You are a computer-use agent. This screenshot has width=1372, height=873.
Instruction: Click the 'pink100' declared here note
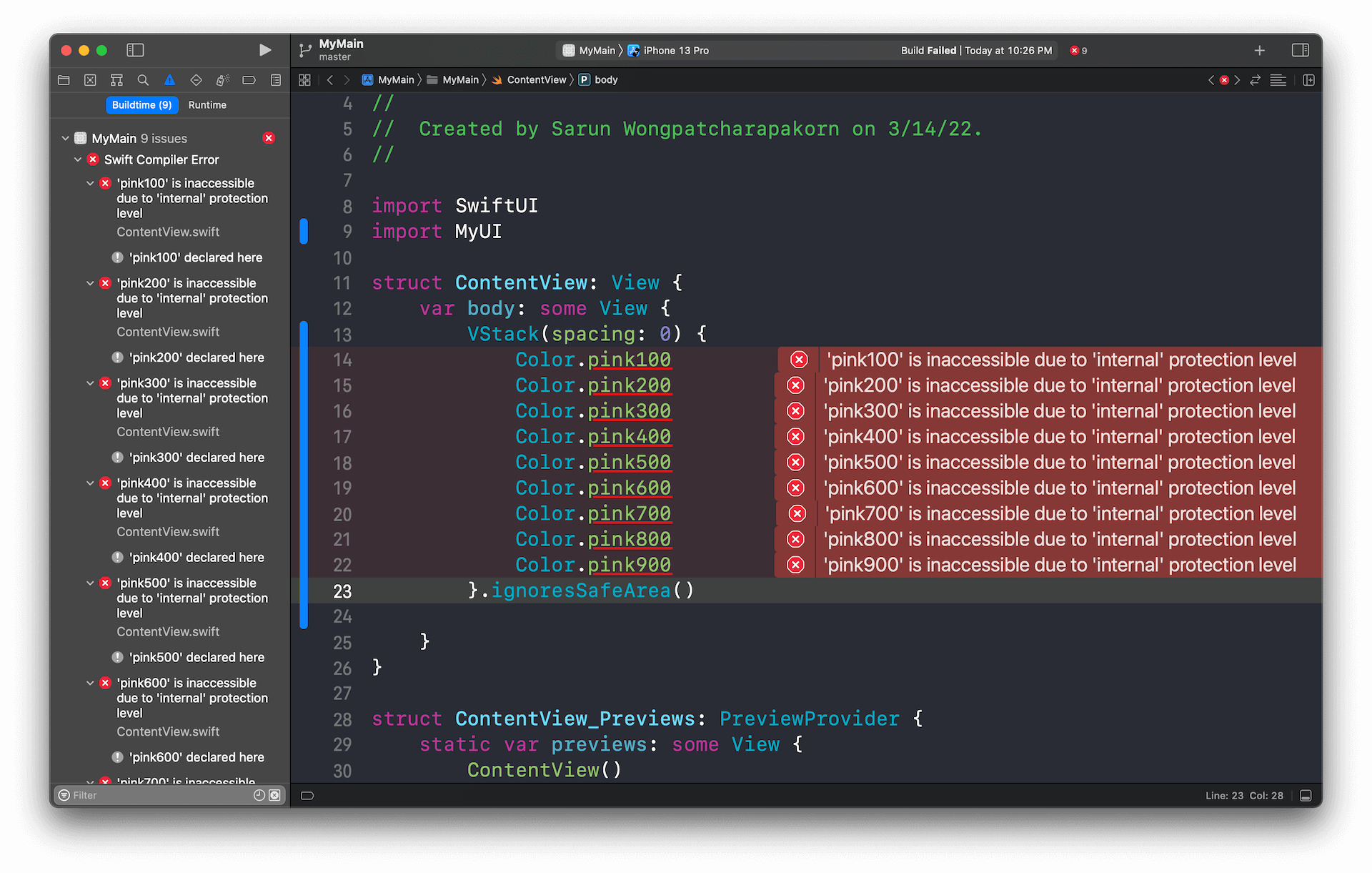click(196, 257)
